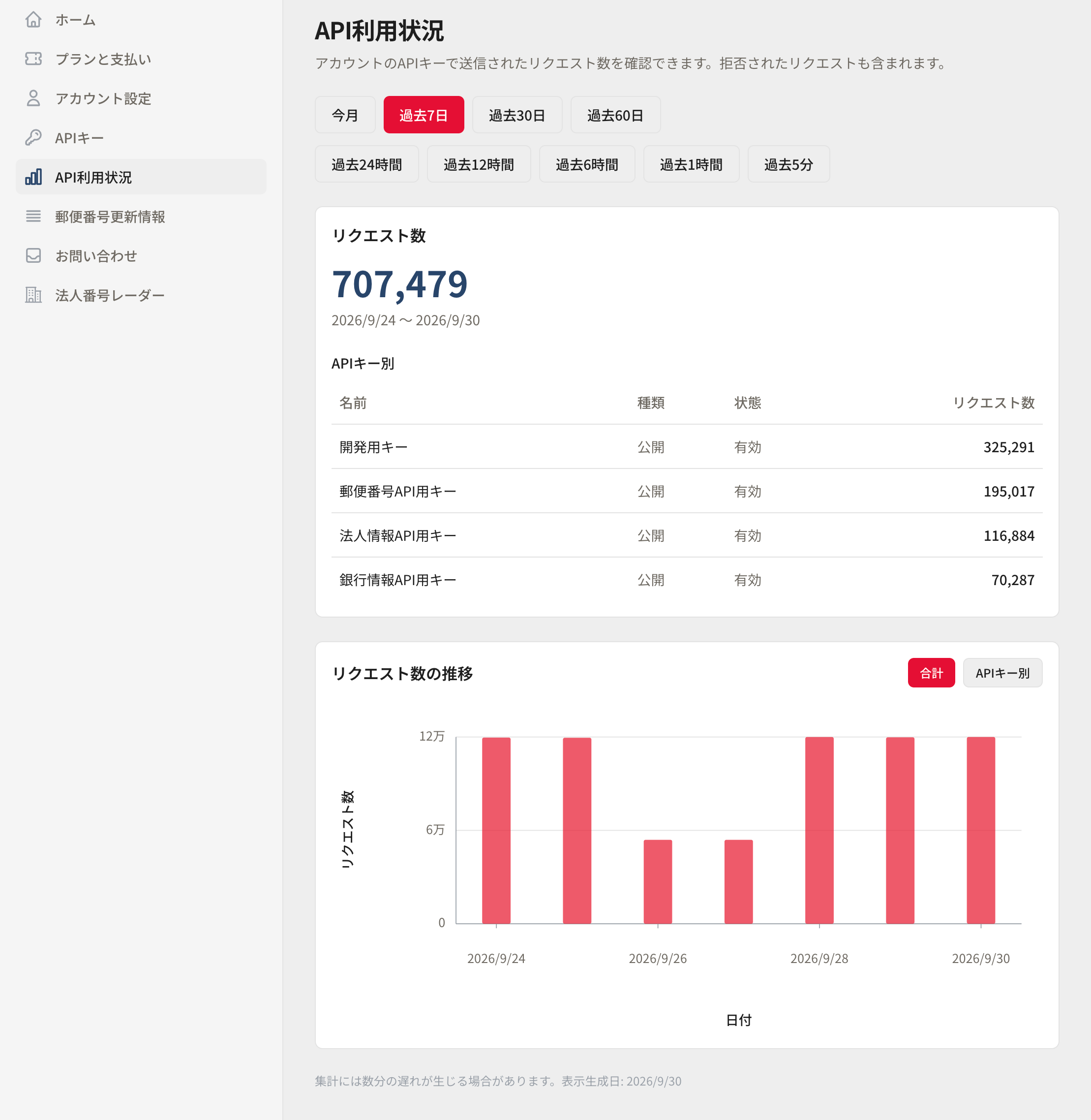Navigate to APIキー sidebar entry
Viewport: 1091px width, 1120px height.
point(141,138)
